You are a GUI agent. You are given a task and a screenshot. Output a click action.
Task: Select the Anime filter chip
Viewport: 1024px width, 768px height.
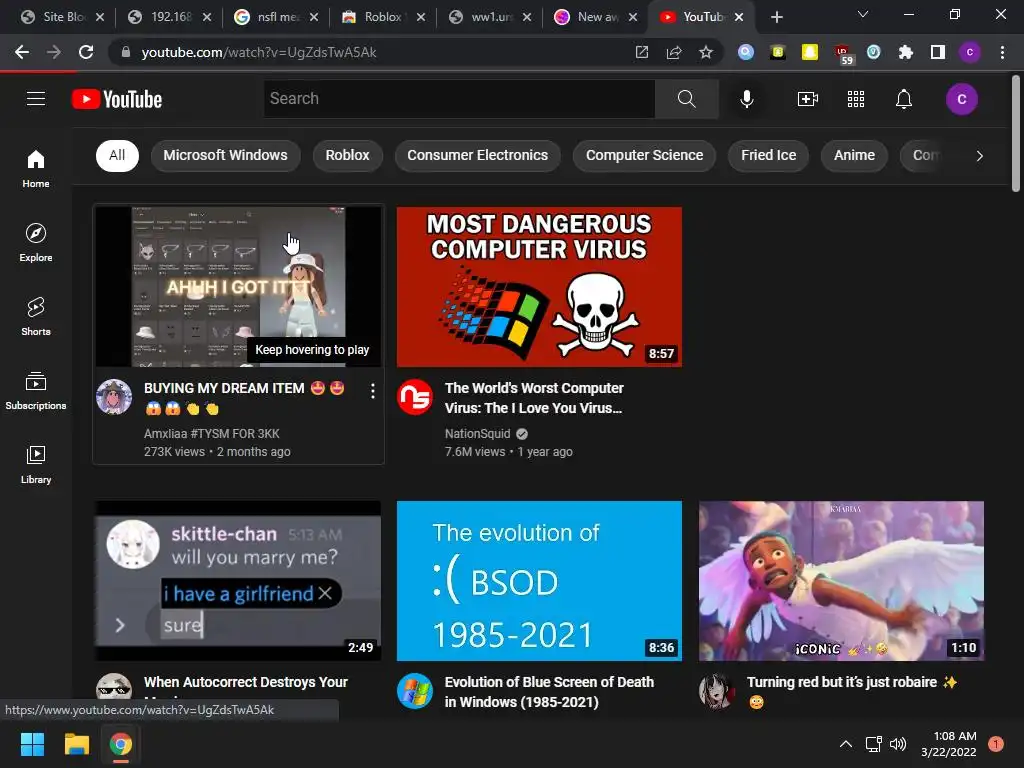point(854,155)
